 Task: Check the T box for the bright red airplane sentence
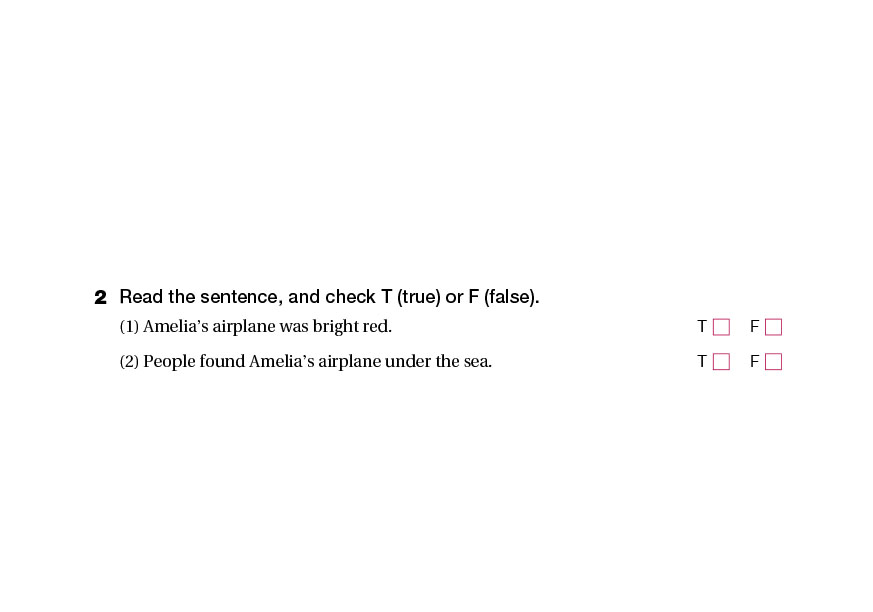(721, 327)
